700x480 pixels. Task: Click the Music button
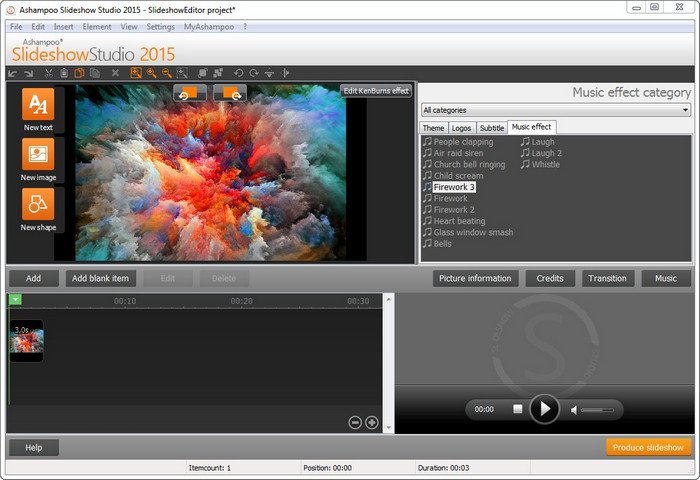pyautogui.click(x=666, y=278)
